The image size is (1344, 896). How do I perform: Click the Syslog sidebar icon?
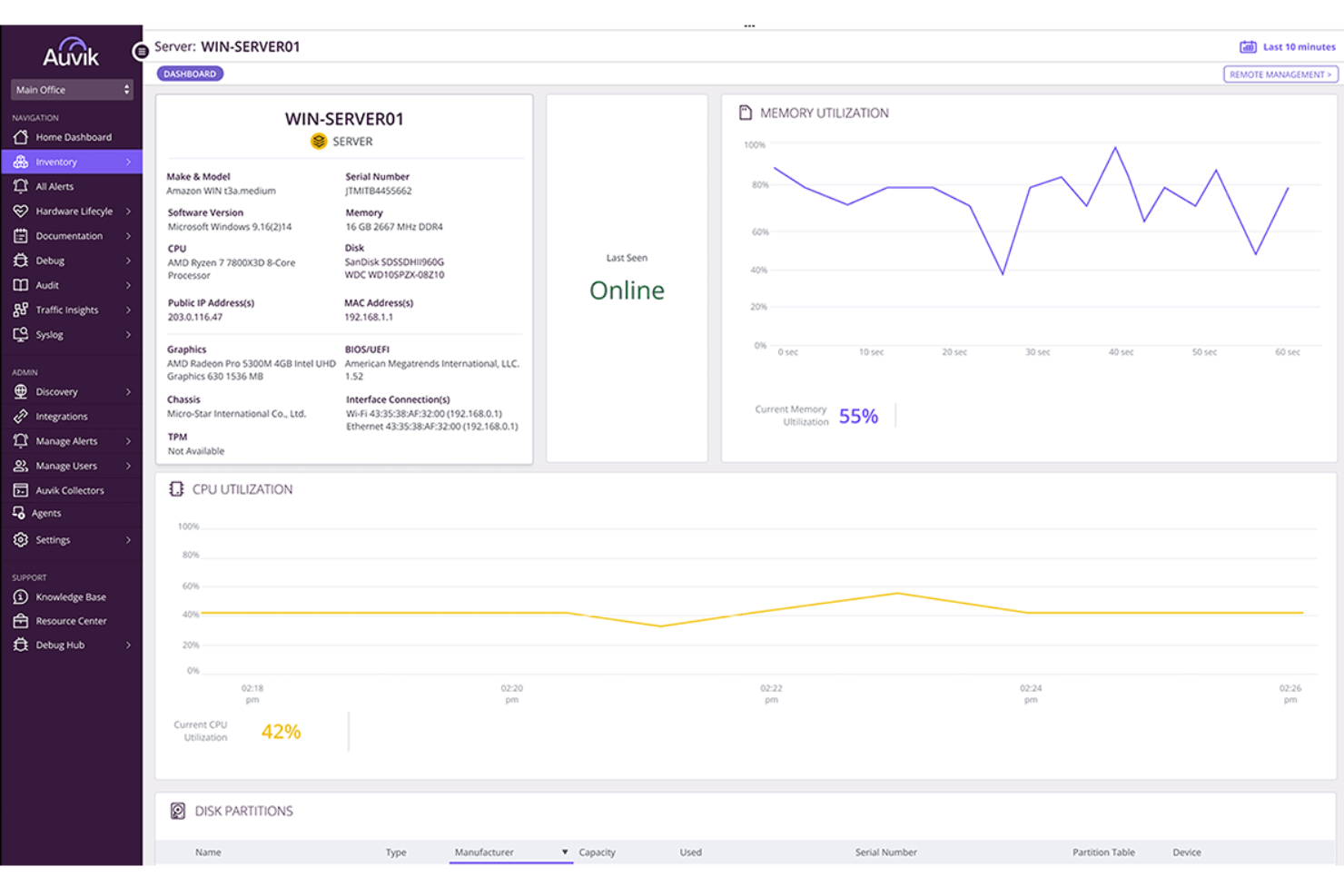20,334
